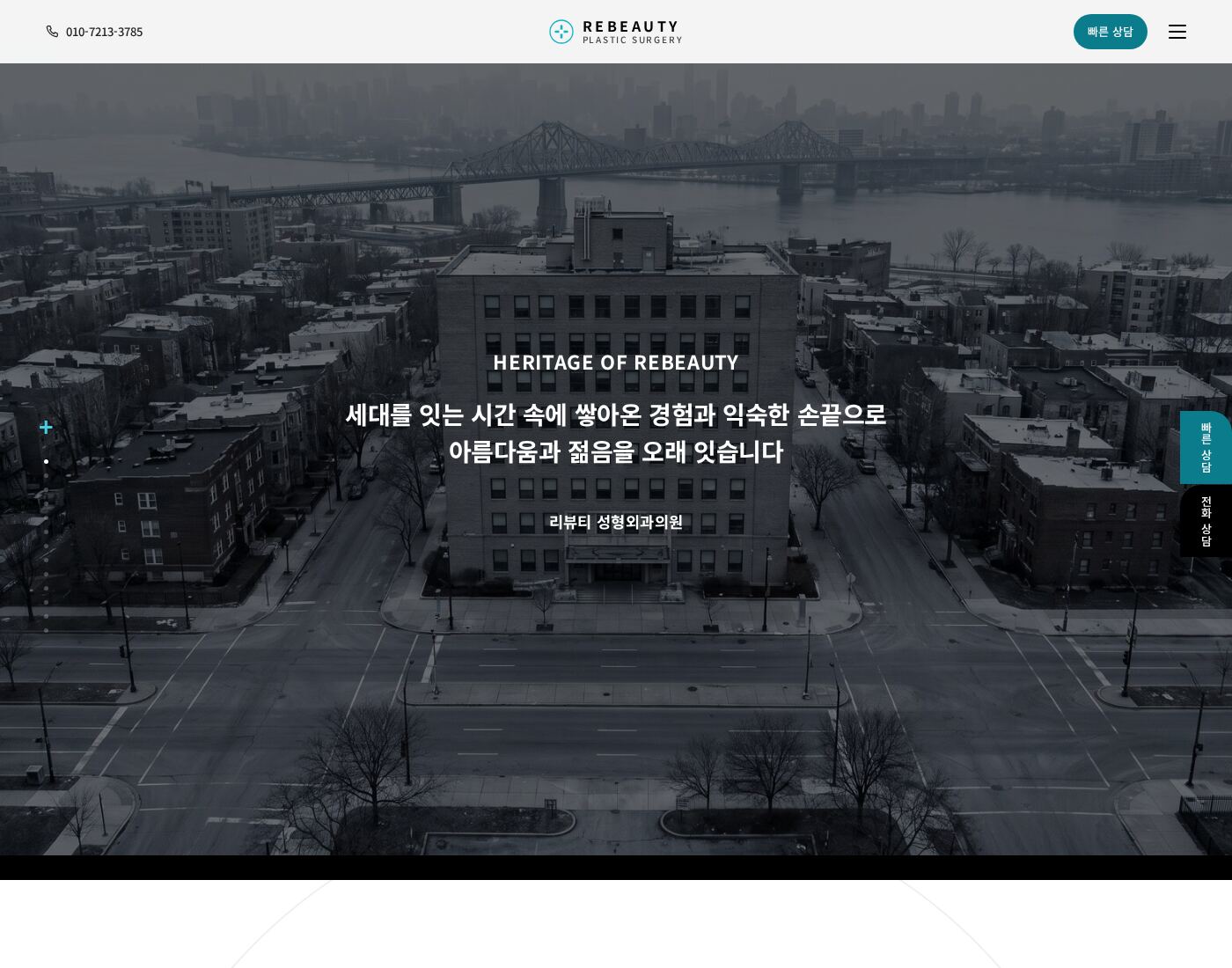Screen dimensions: 1232x968
Task: Click the cyan plus icon above dots
Action: point(46,428)
